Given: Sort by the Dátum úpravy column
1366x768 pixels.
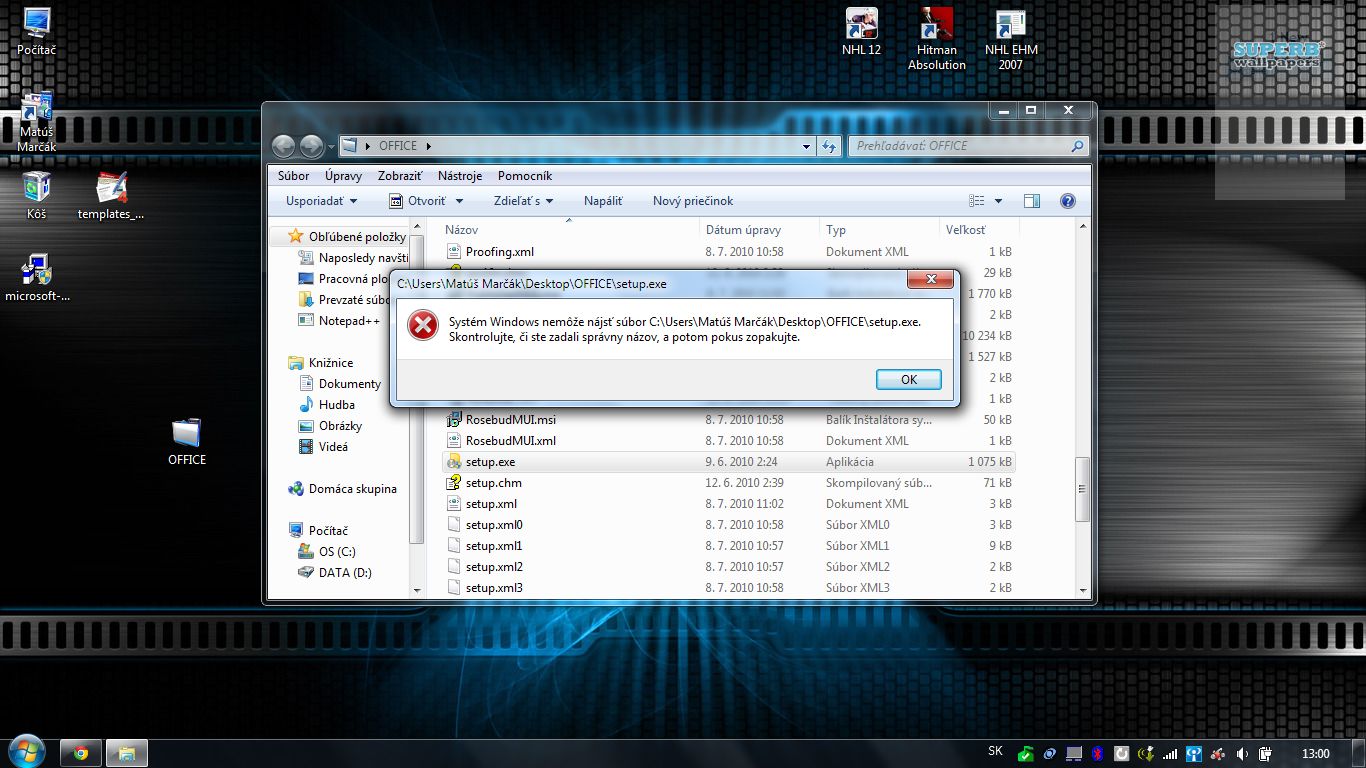Looking at the screenshot, I should (759, 230).
